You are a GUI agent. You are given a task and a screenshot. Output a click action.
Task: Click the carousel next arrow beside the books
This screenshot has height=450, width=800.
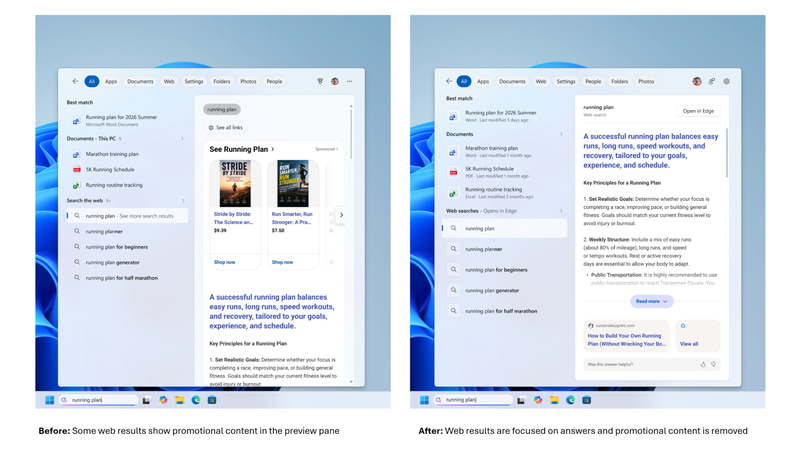point(341,215)
